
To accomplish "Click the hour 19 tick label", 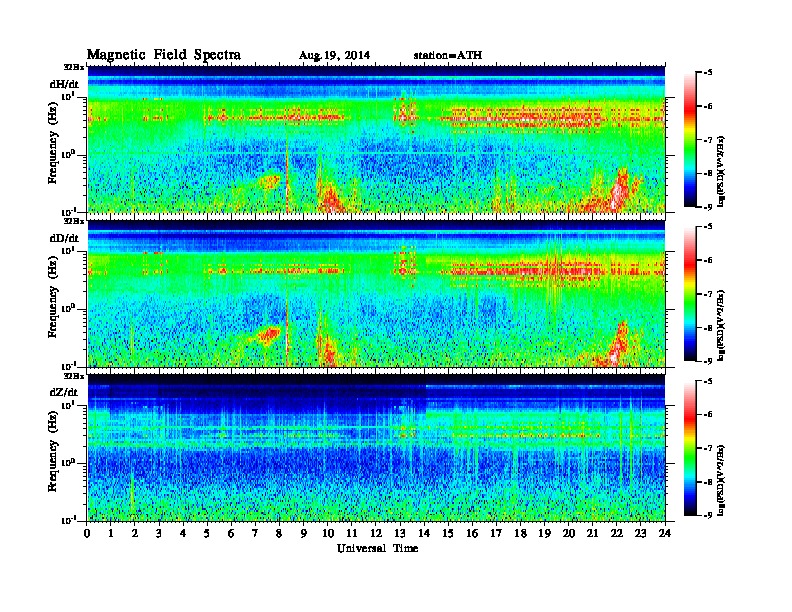I will [x=544, y=533].
